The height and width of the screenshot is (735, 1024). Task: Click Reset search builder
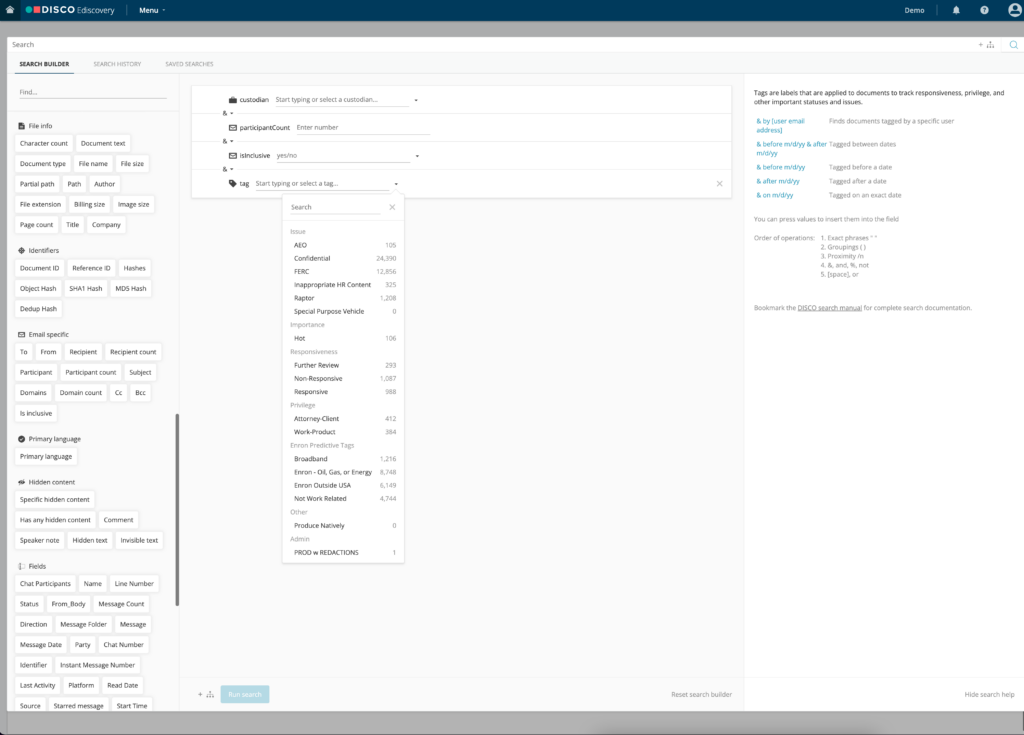point(701,694)
